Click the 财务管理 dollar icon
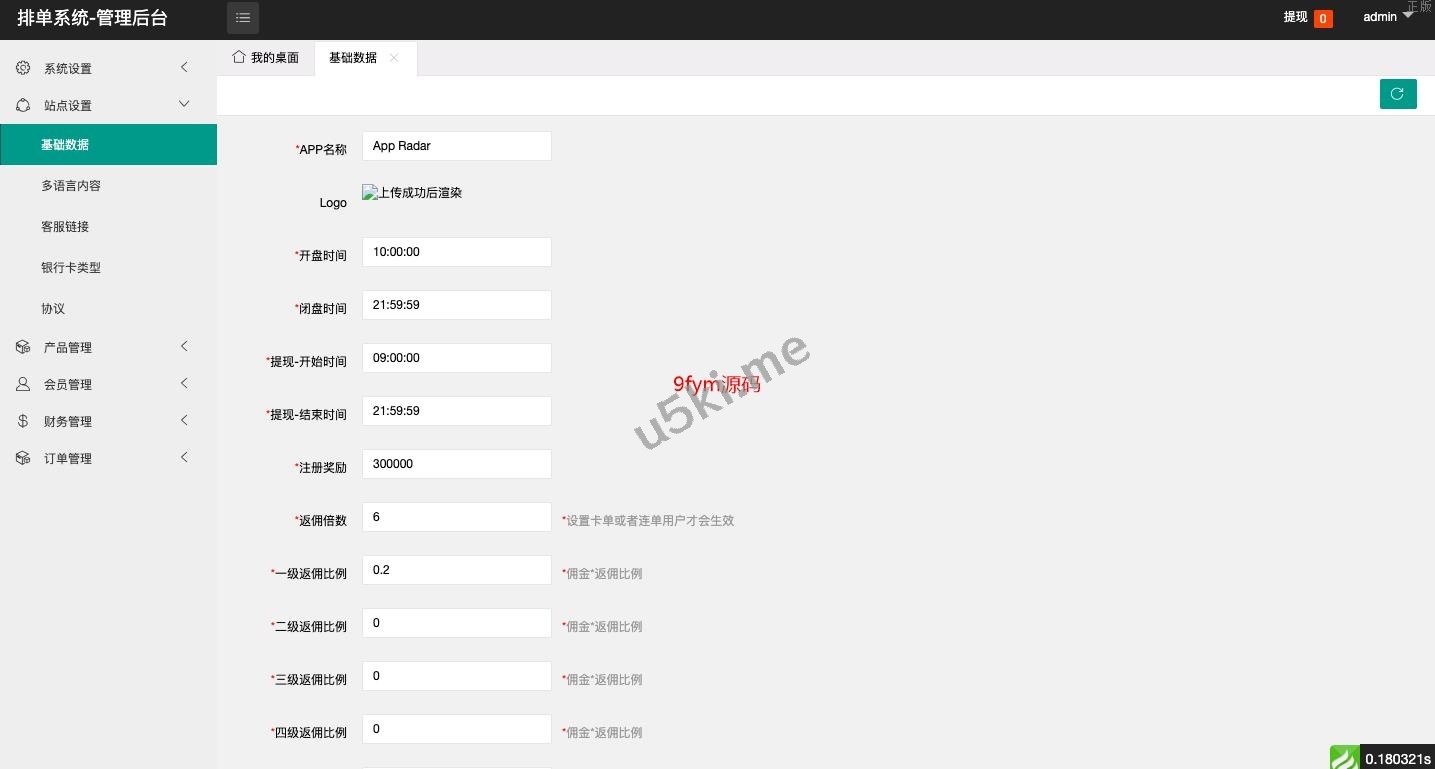 tap(23, 421)
